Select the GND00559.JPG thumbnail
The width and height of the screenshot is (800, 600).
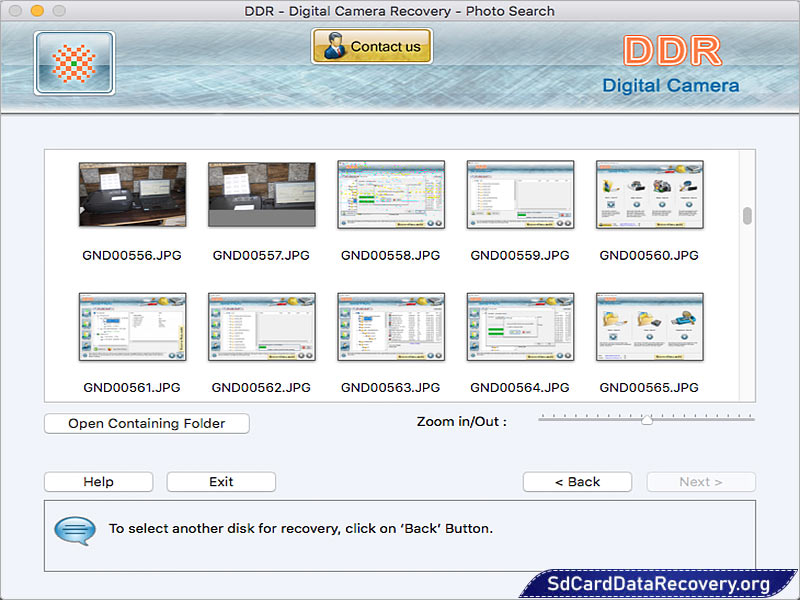(520, 193)
